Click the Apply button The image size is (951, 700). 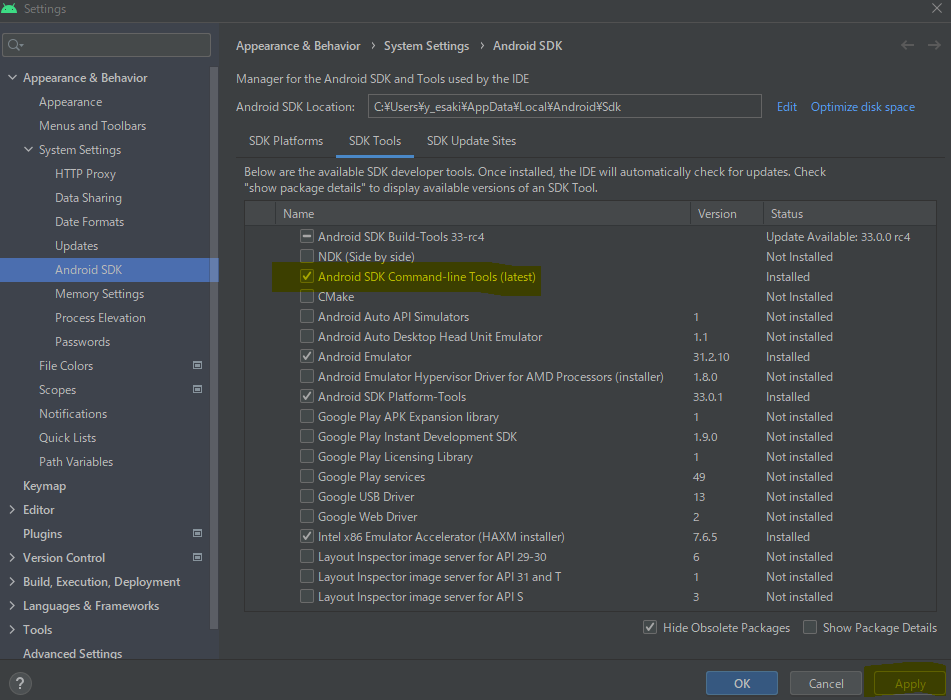pos(910,684)
